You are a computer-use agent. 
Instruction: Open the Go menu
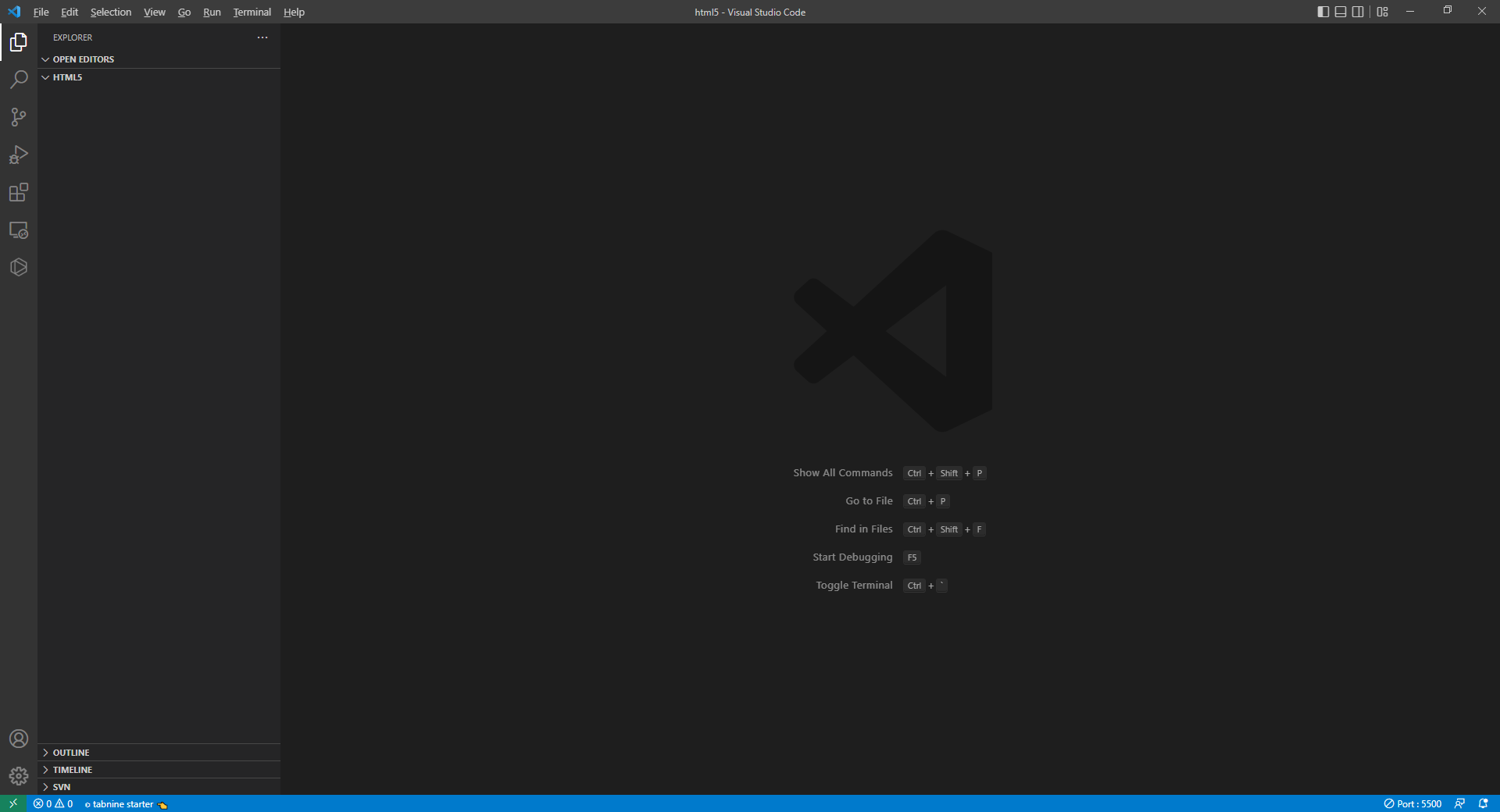point(184,12)
